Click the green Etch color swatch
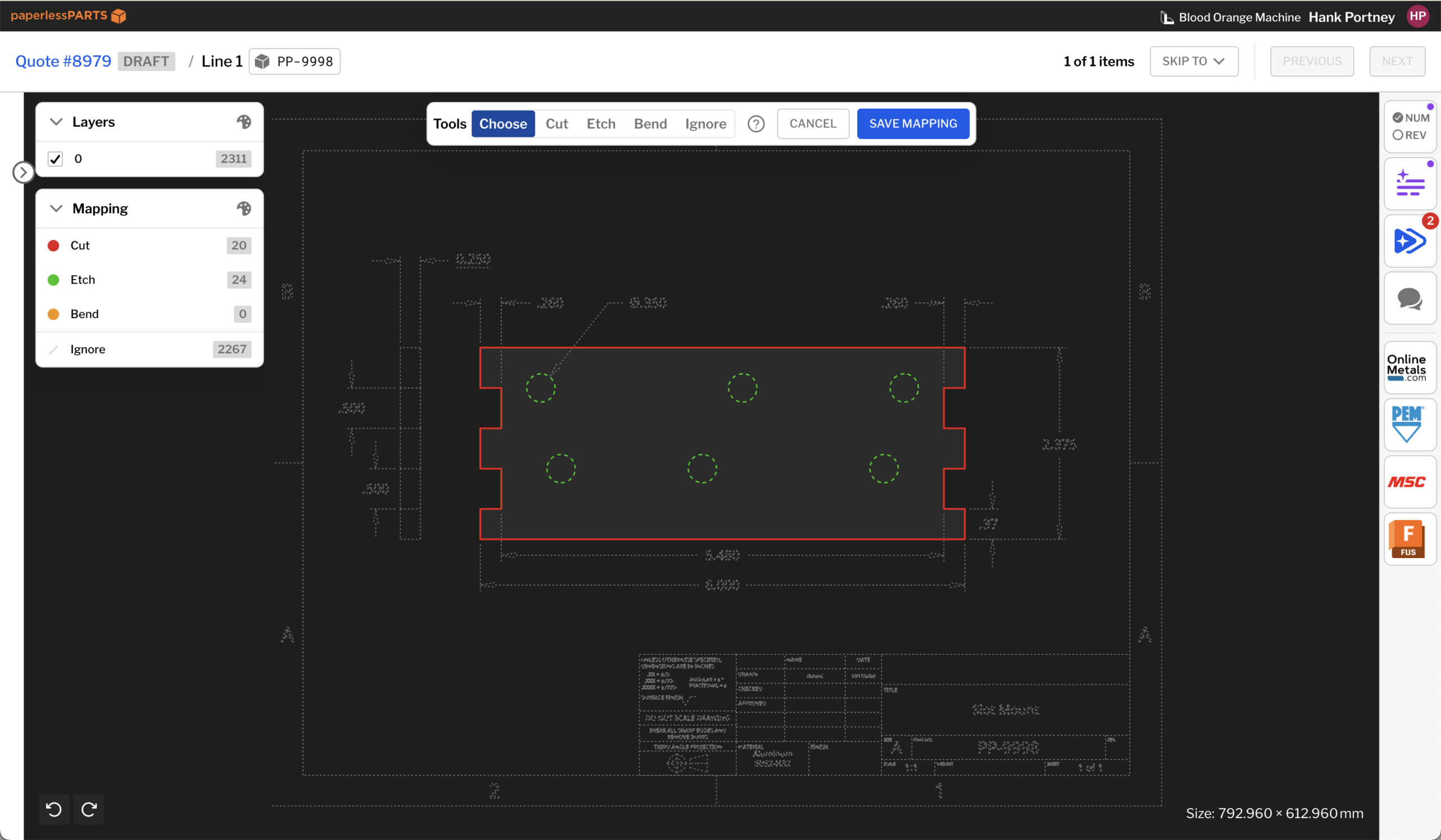1441x840 pixels. (x=53, y=280)
